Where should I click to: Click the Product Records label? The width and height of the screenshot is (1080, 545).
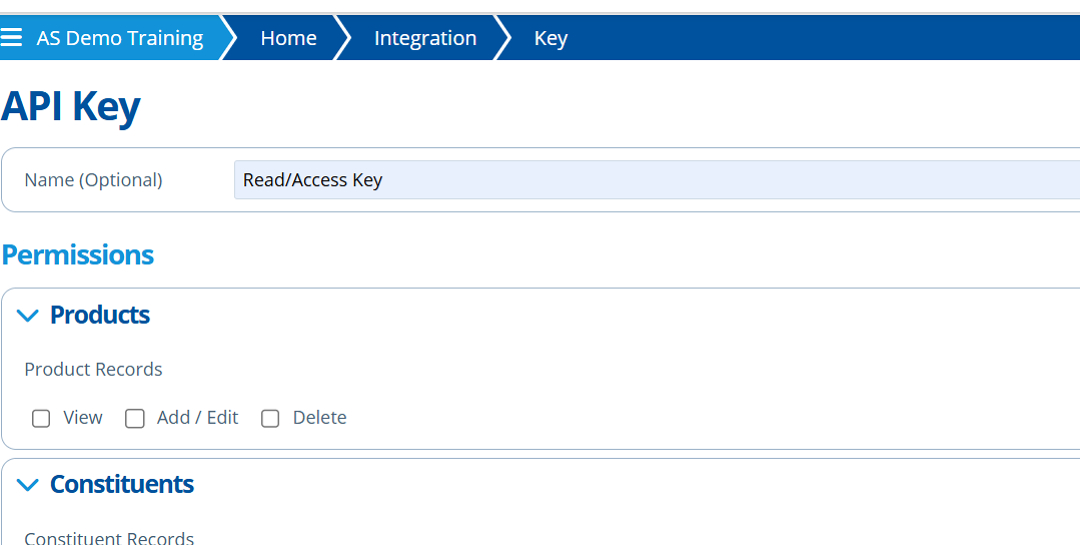(x=93, y=369)
